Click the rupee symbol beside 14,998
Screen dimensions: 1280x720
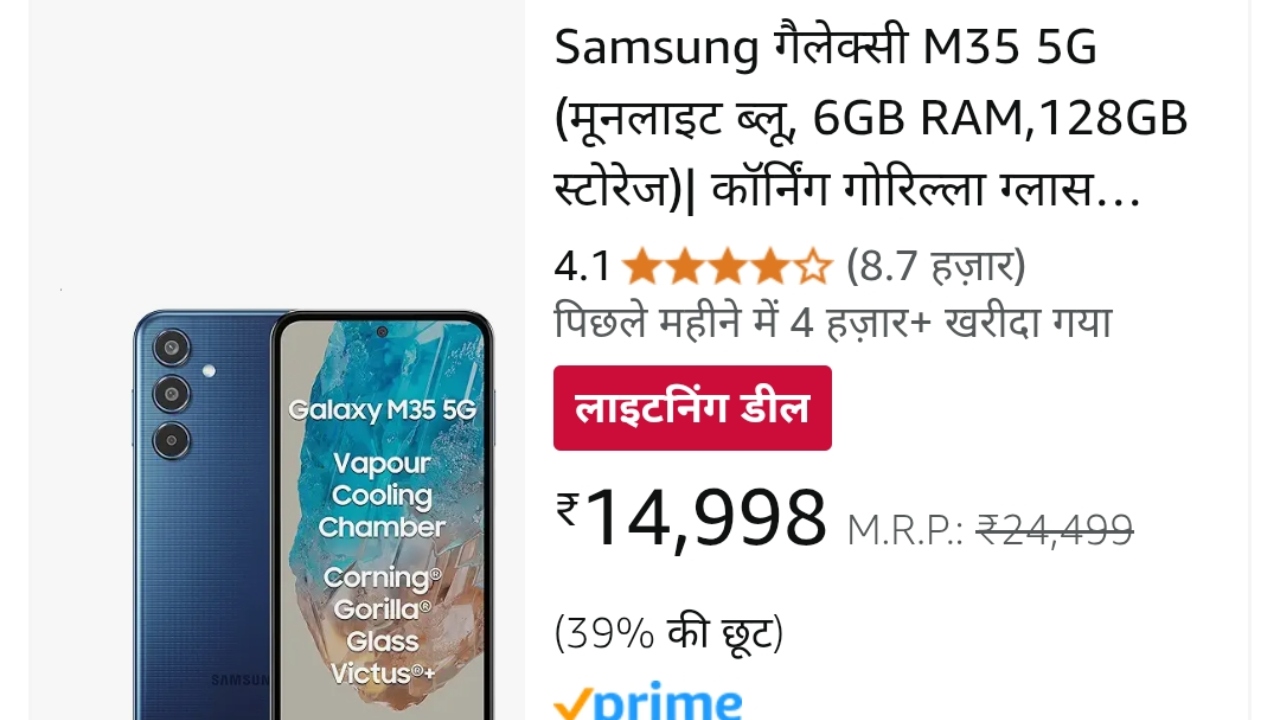[x=568, y=510]
